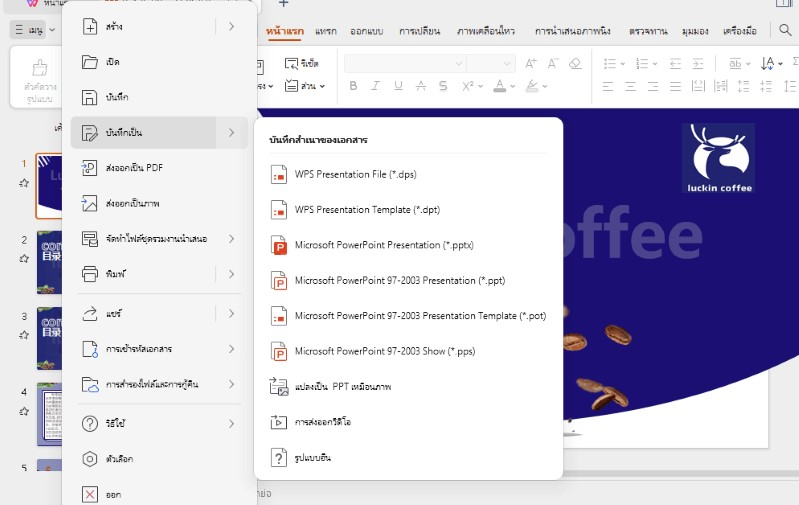Click แปลงเป็น PPT เหมือนภาพ option
This screenshot has height=505, width=799.
click(x=409, y=387)
